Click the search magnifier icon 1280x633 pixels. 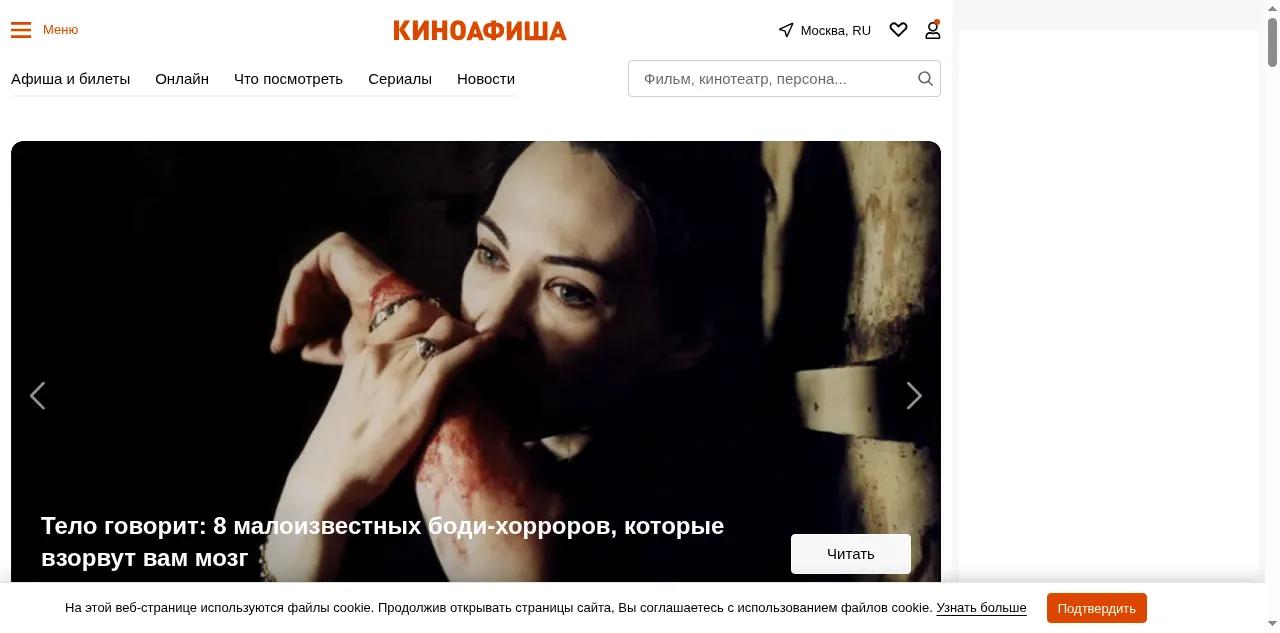[925, 79]
